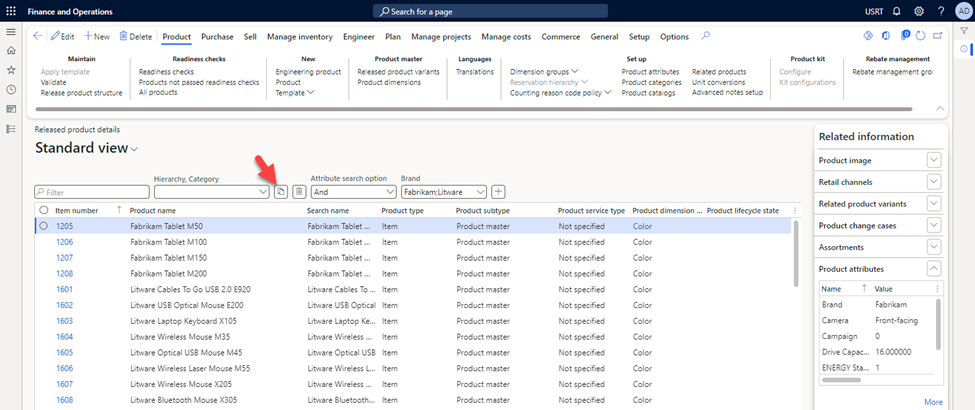
Task: Open Favorites star icon in sidebar
Action: (x=11, y=70)
